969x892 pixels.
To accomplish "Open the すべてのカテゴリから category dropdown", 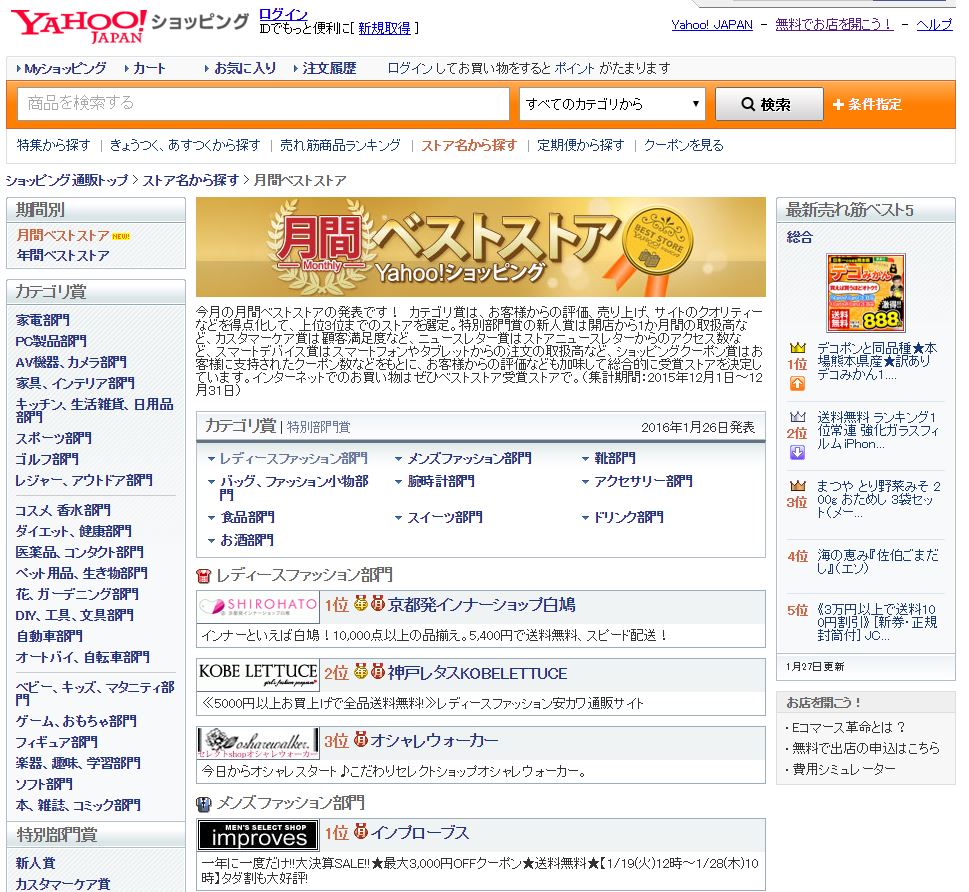I will [x=612, y=104].
